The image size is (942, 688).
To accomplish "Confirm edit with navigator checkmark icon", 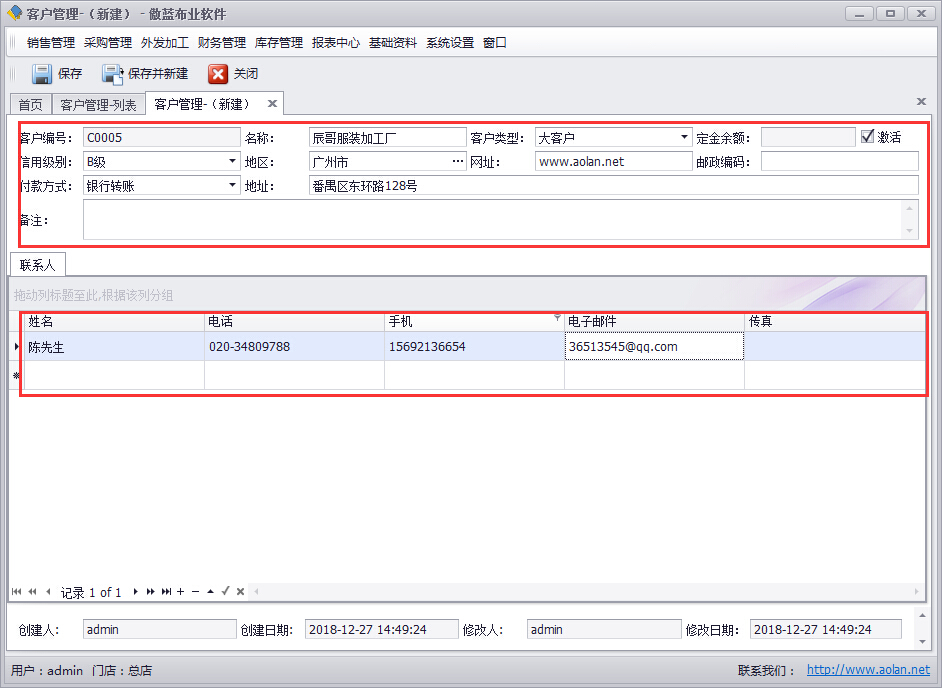I will (226, 592).
